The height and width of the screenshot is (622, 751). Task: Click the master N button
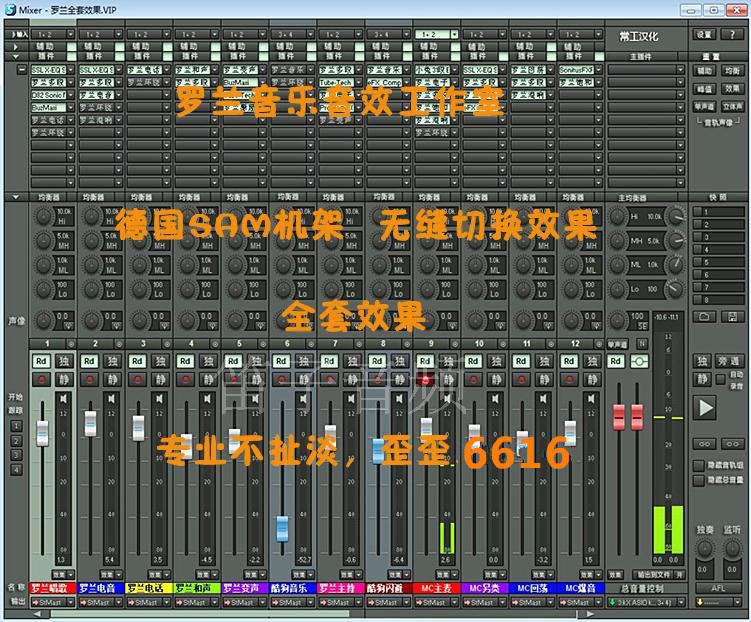tap(642, 344)
